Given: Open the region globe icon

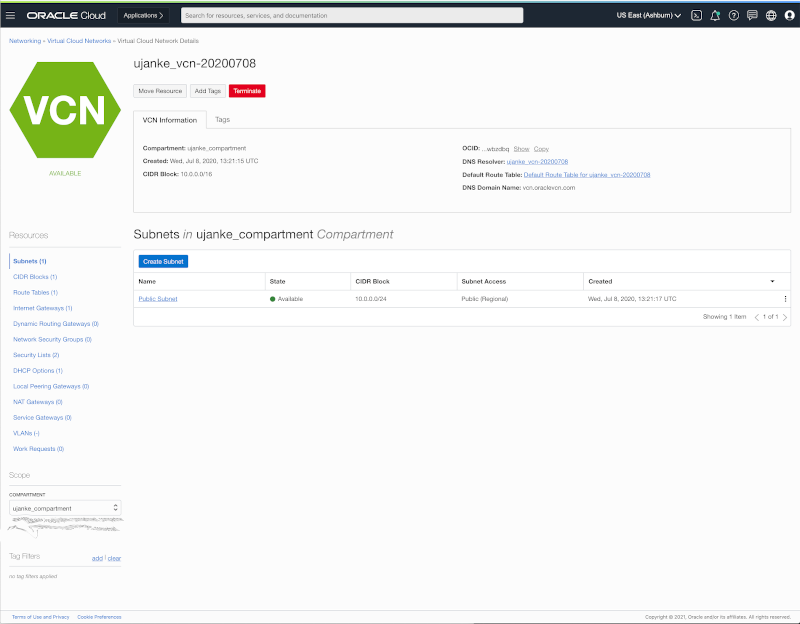Looking at the screenshot, I should tap(771, 15).
